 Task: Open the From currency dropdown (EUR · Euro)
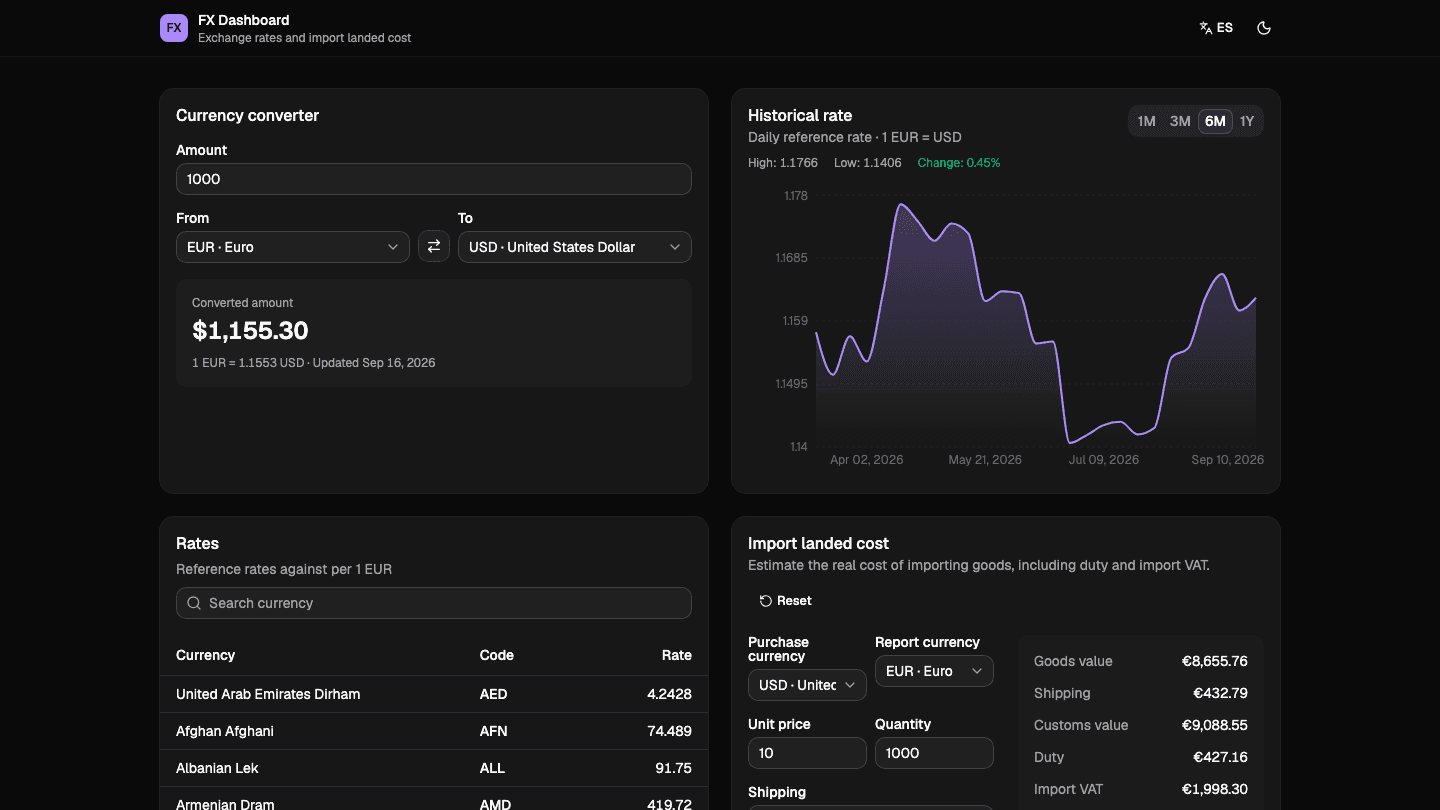293,247
